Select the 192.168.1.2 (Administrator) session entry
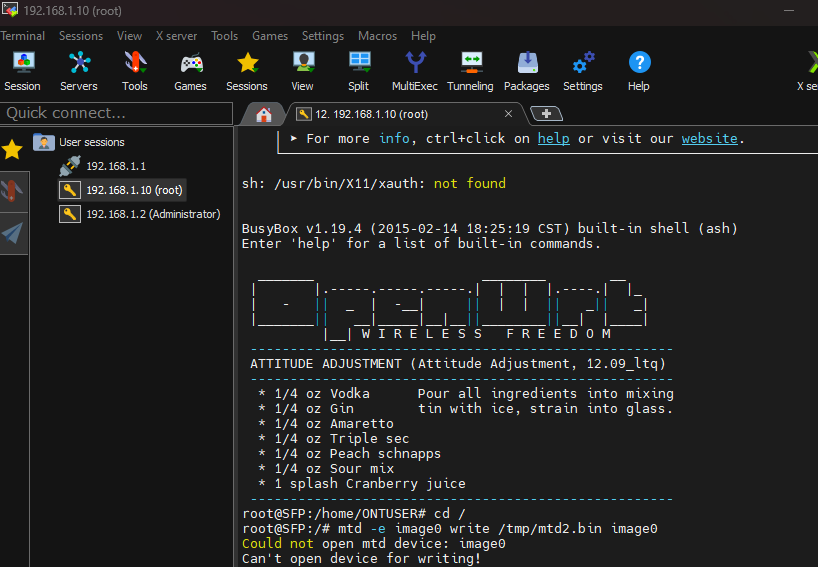Screen dimensions: 818x567 [x=153, y=214]
